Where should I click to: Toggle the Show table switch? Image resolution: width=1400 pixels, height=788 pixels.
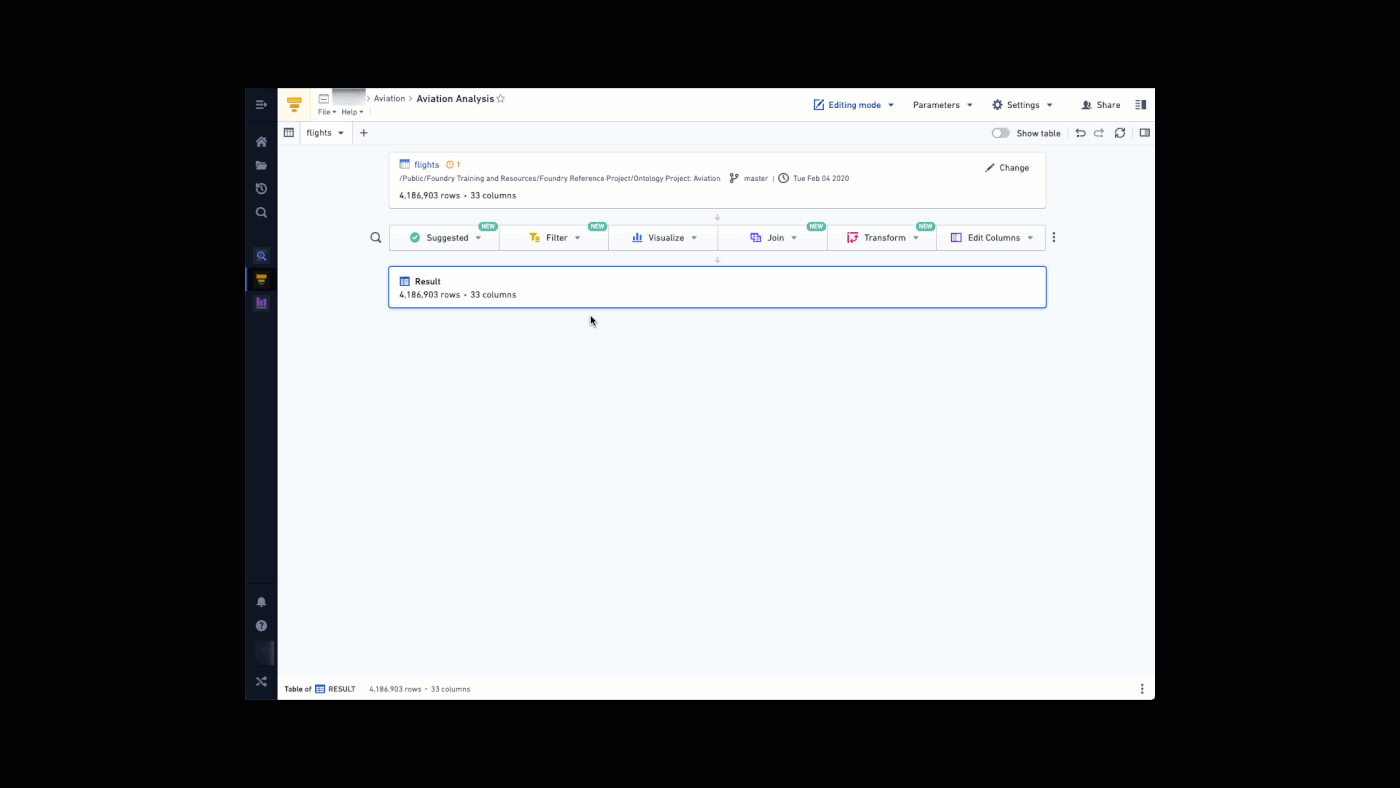coord(1001,133)
